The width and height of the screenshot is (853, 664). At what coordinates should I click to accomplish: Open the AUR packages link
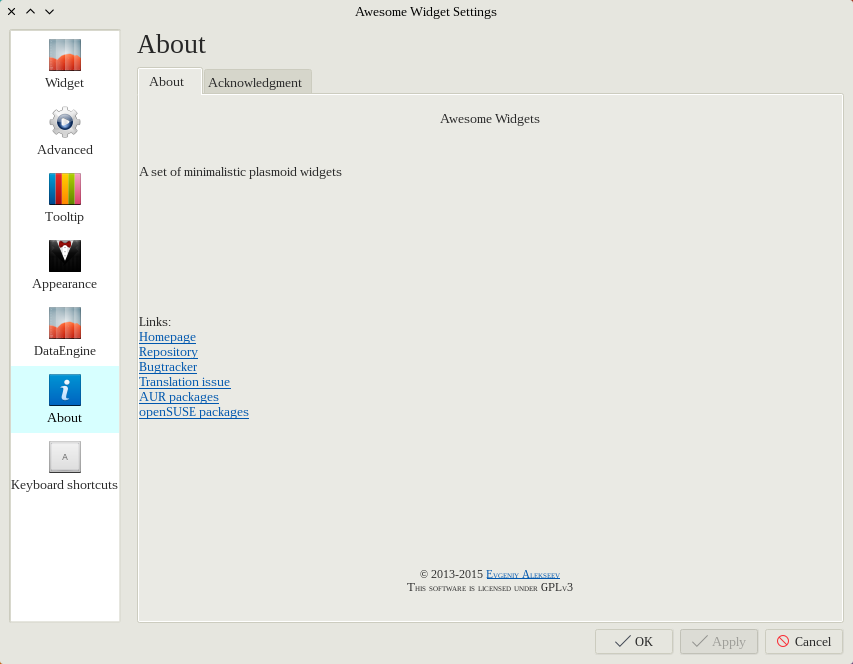178,397
